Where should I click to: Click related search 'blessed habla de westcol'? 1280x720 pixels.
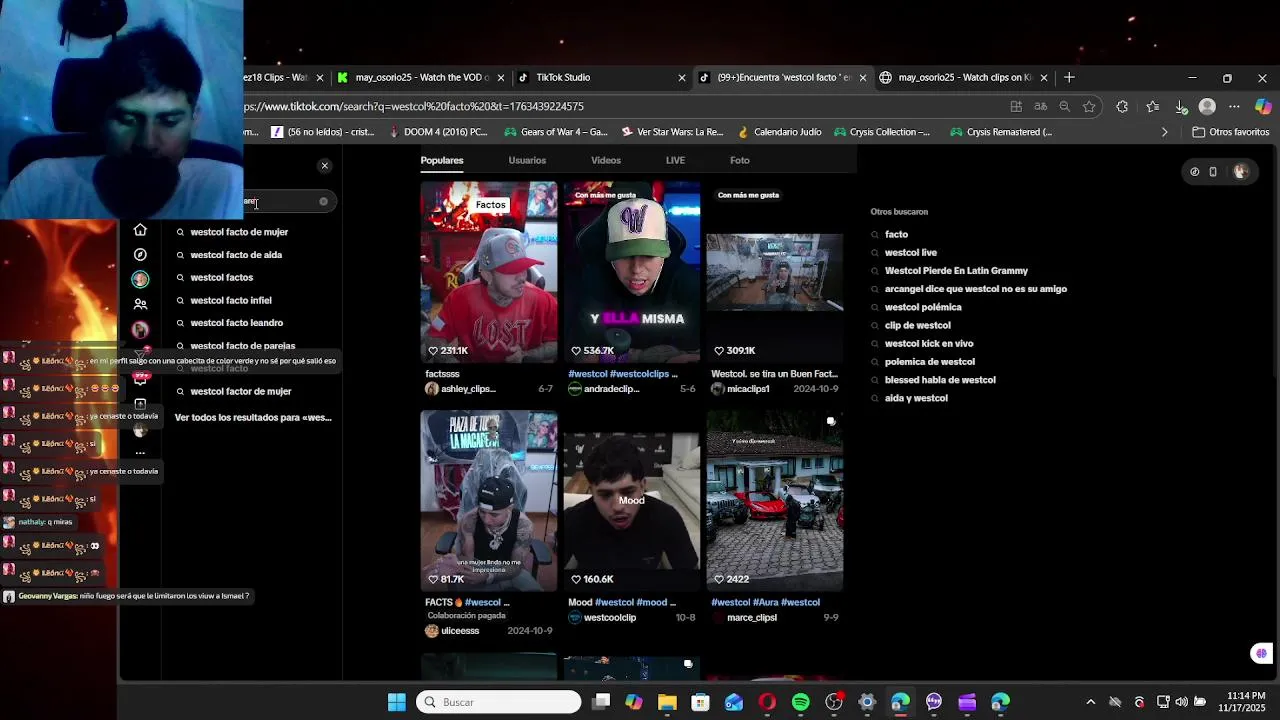pos(940,380)
